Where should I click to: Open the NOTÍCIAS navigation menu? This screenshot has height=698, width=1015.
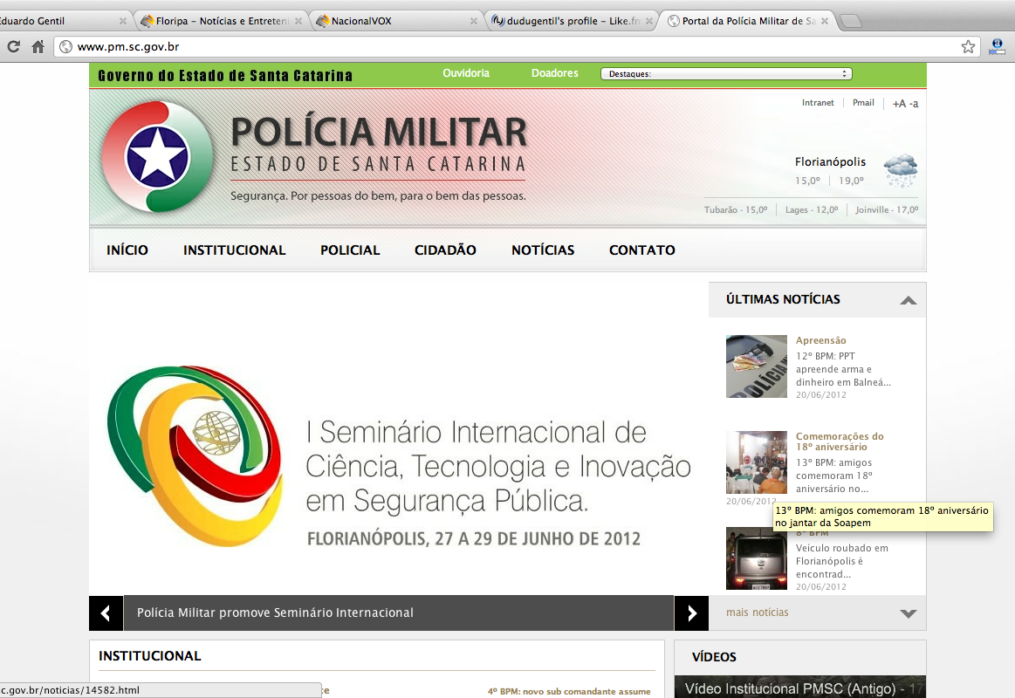(542, 250)
